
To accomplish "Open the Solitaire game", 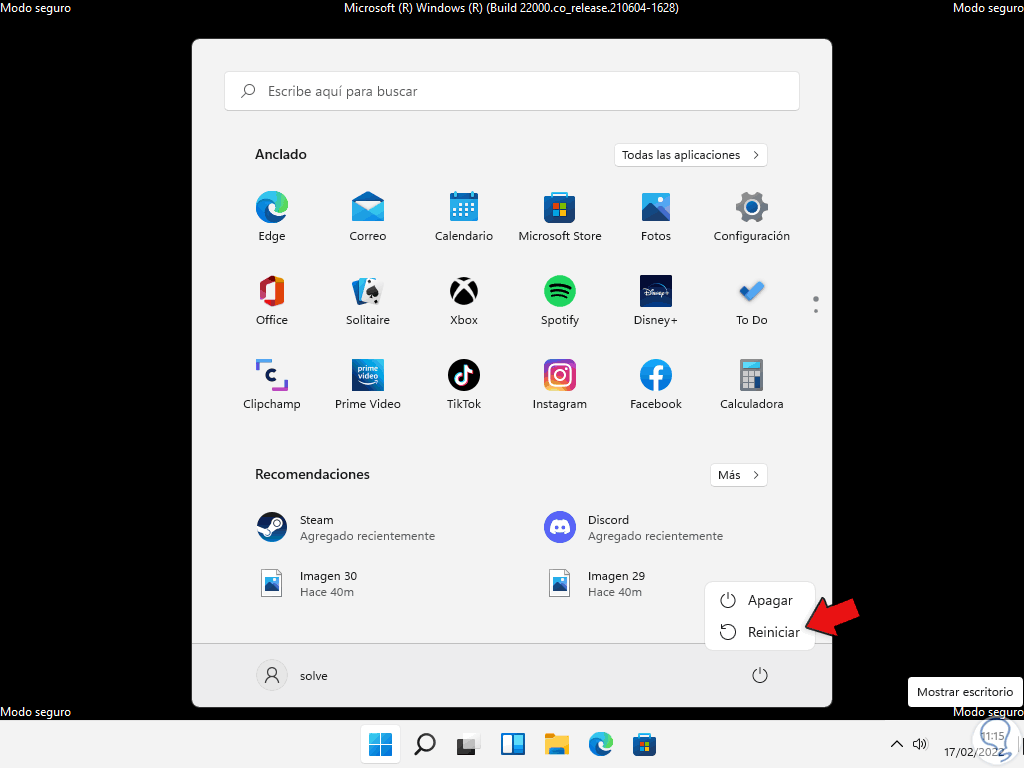I will pyautogui.click(x=368, y=300).
